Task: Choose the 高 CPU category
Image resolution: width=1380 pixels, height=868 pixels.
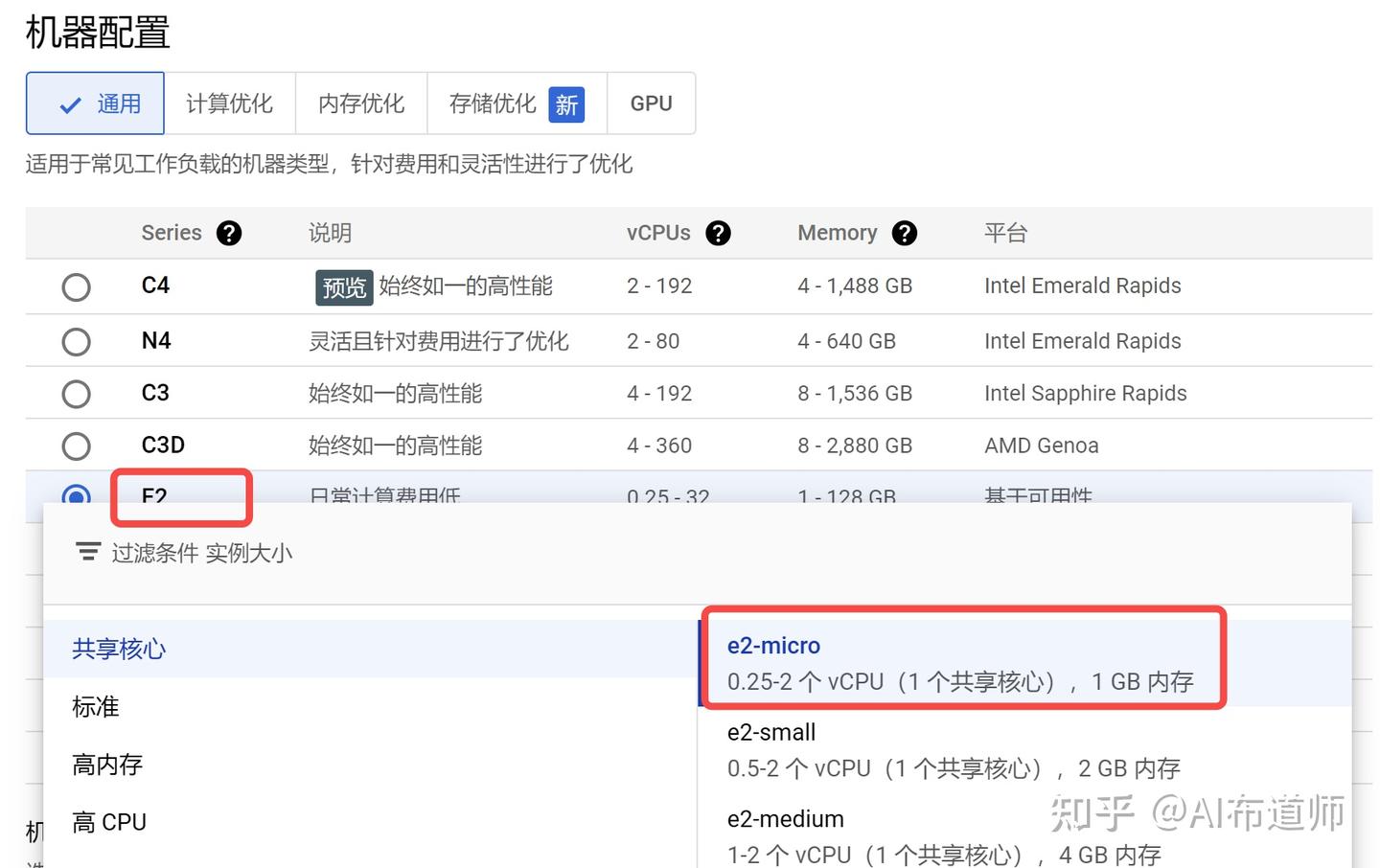Action: pyautogui.click(x=370, y=822)
